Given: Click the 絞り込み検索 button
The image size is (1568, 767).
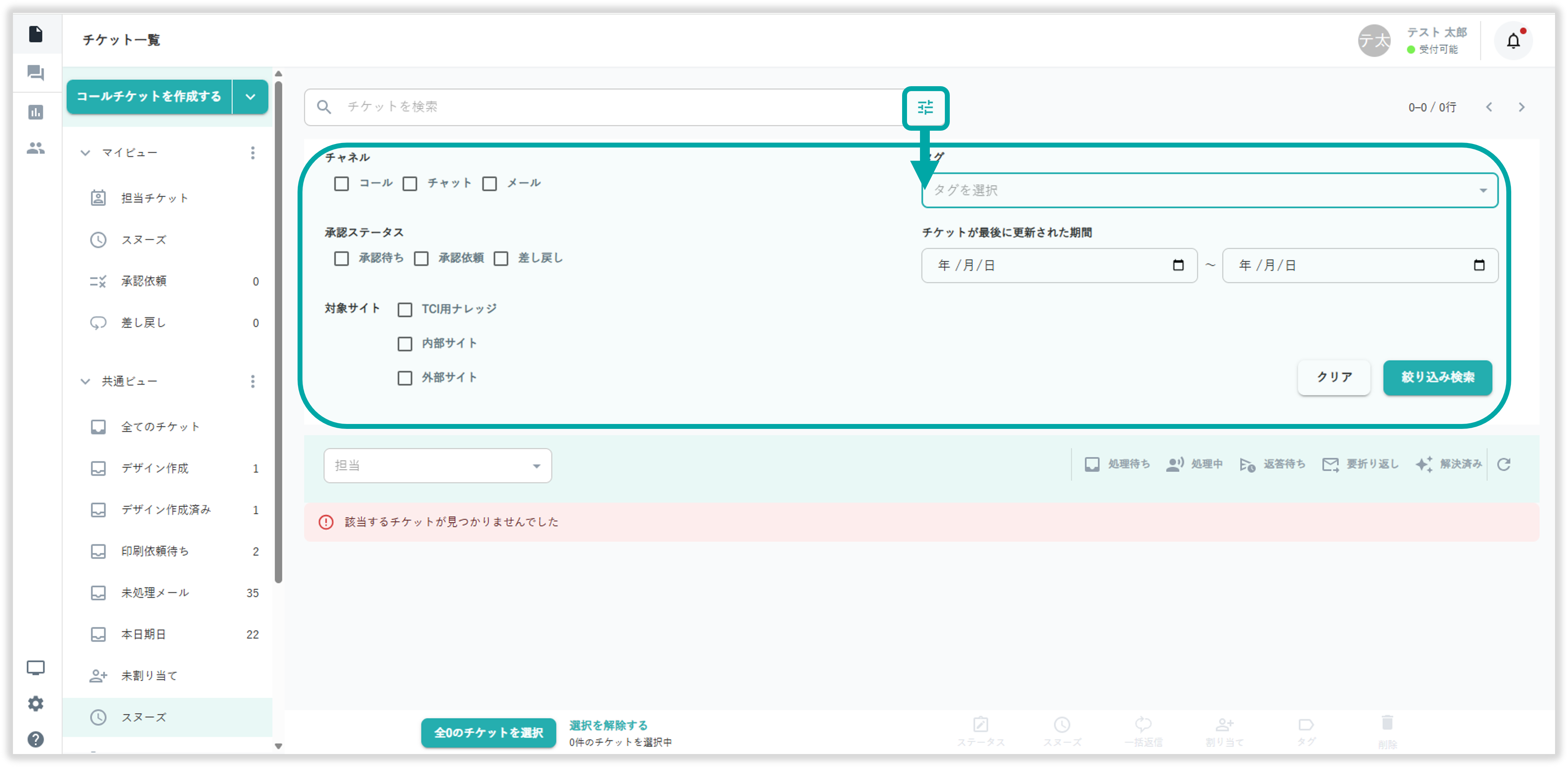Looking at the screenshot, I should (1437, 377).
